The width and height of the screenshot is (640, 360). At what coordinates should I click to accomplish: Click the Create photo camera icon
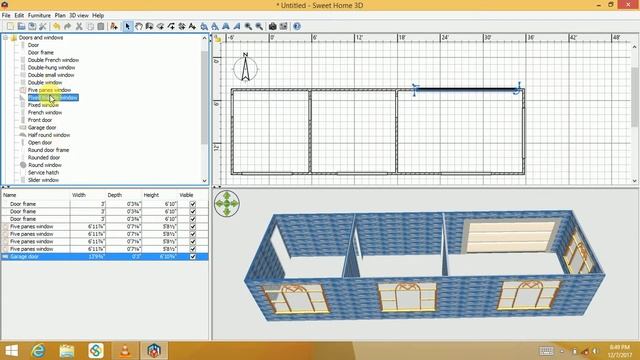[273, 27]
